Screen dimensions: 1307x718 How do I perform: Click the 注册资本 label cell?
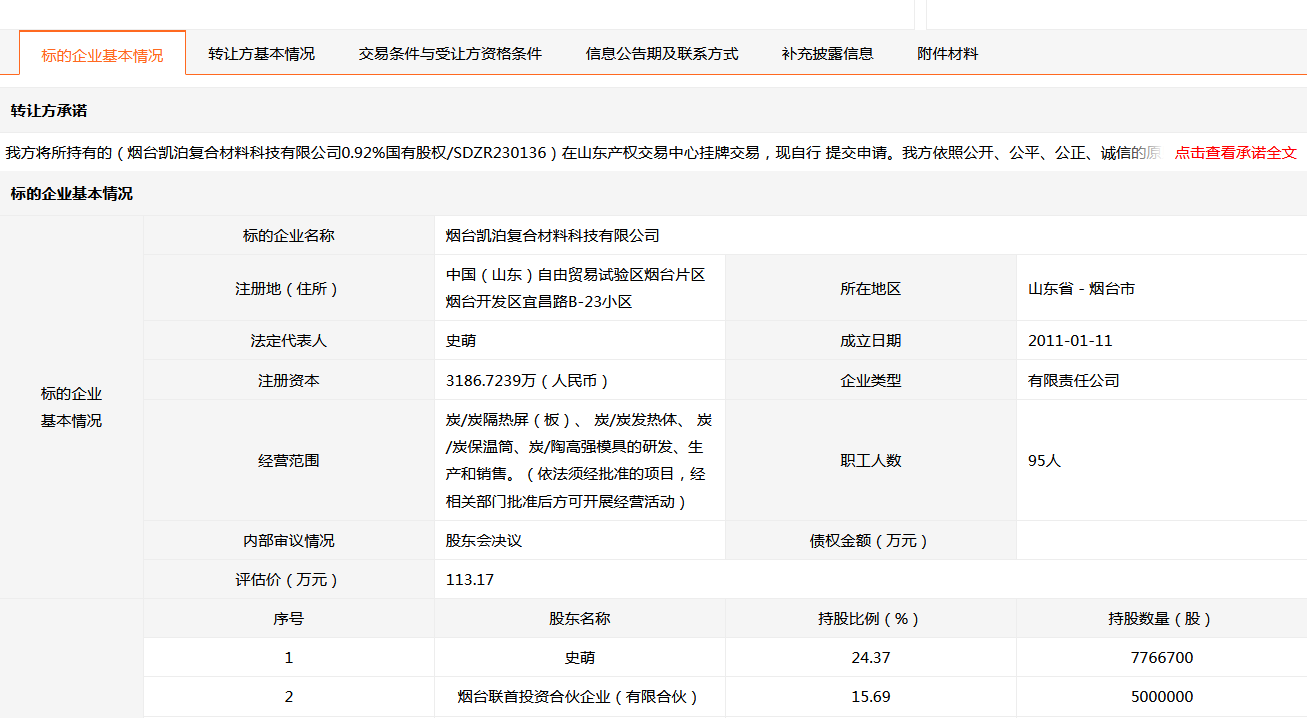tap(289, 381)
